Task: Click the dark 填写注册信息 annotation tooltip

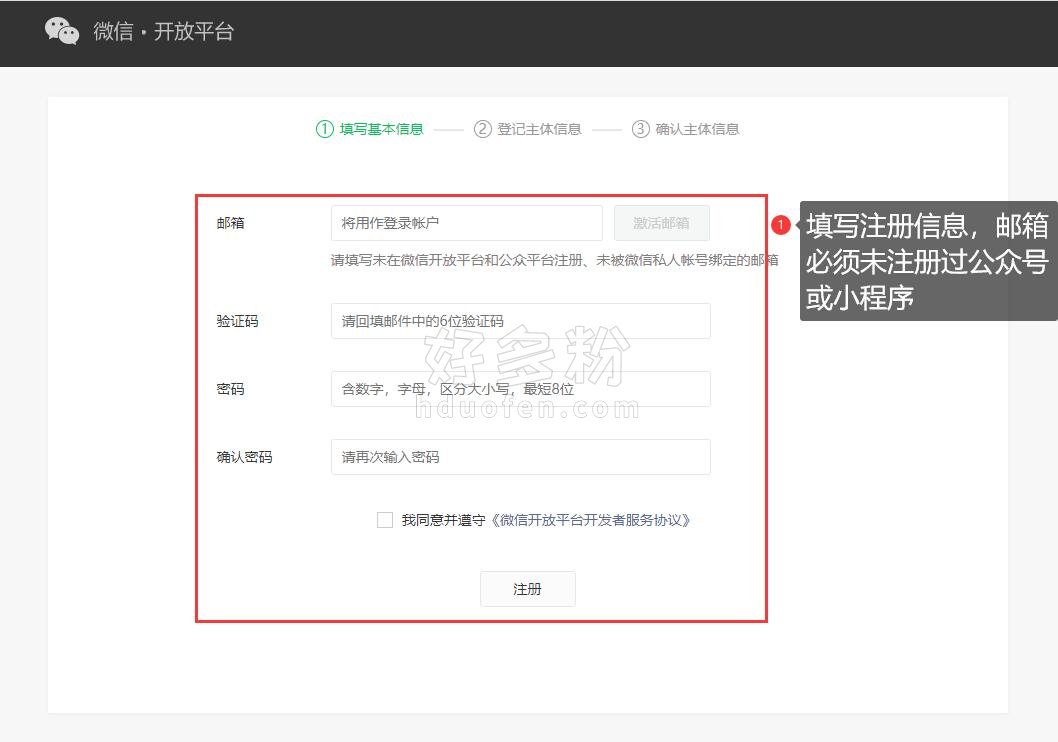Action: (927, 261)
